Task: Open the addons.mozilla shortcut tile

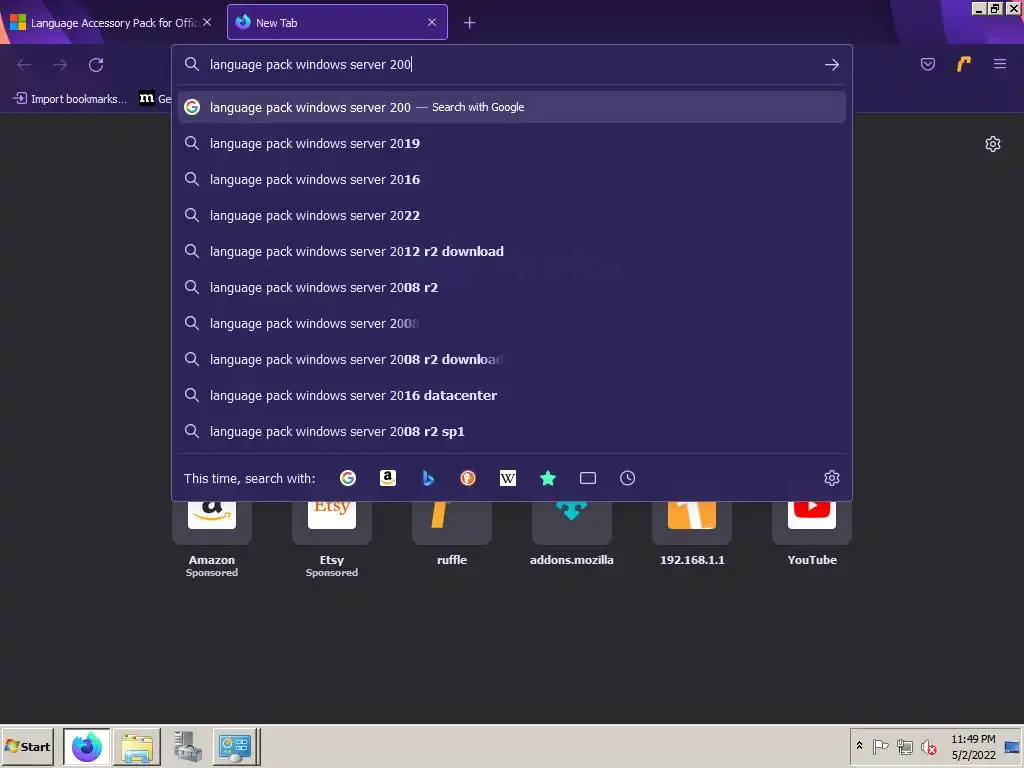Action: point(571,534)
